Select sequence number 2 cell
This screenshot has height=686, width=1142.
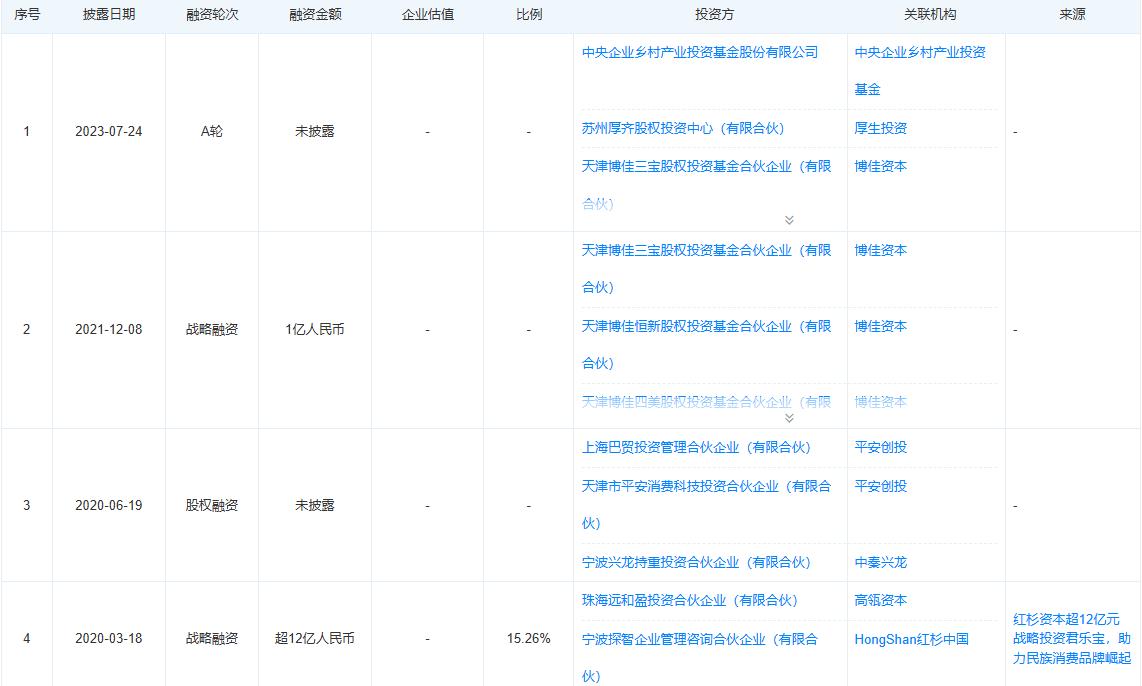coord(27,330)
